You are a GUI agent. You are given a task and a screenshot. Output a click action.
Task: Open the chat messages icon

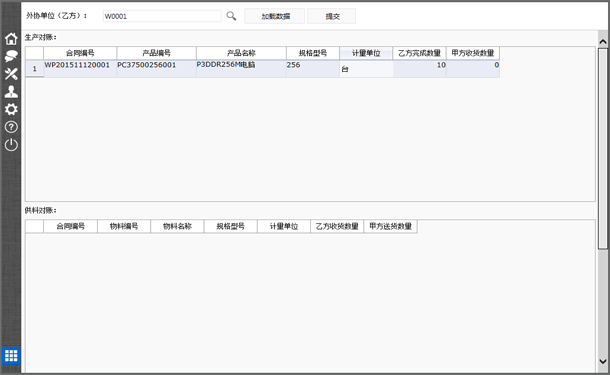[x=11, y=56]
